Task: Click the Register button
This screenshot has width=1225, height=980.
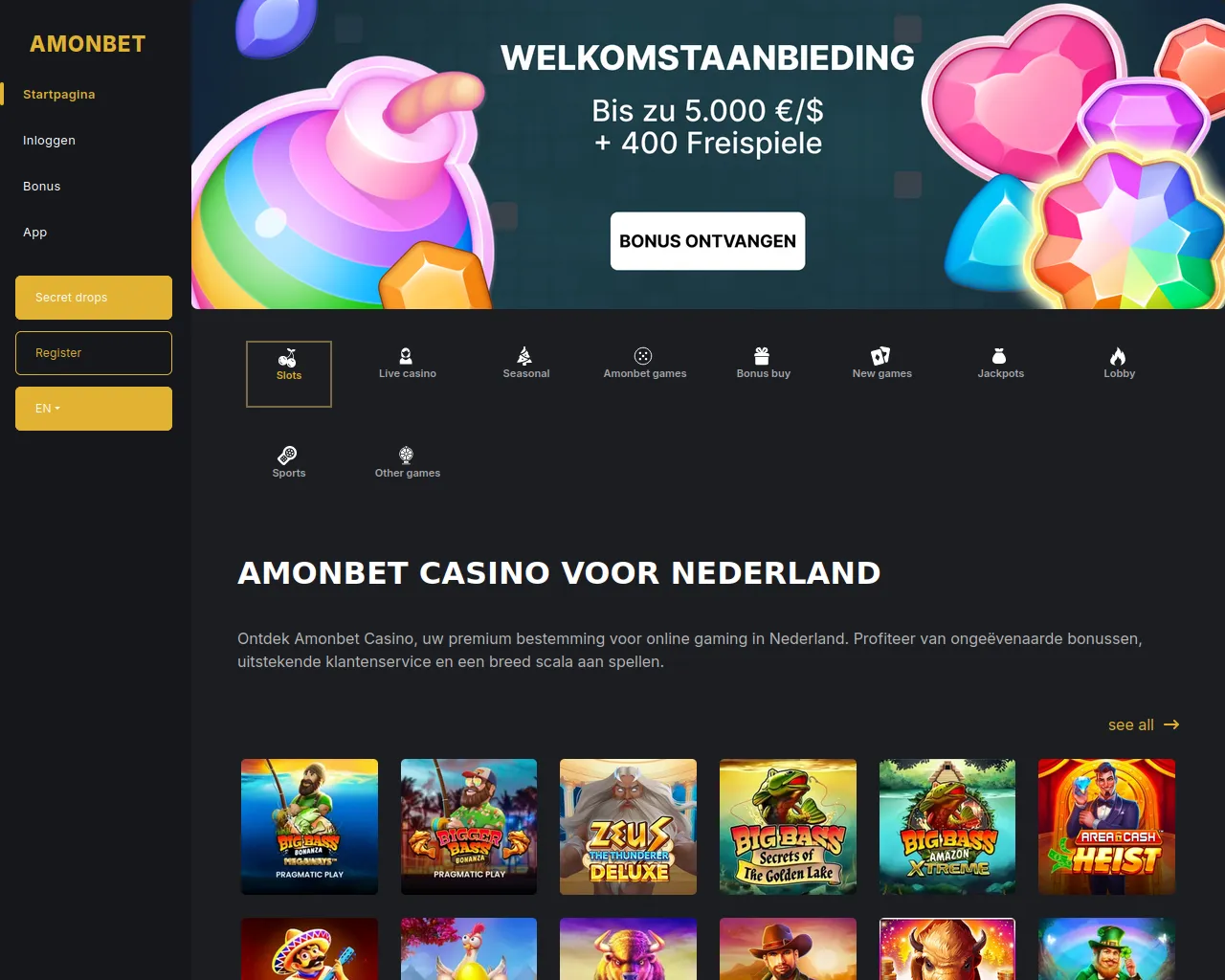Action: (x=94, y=353)
